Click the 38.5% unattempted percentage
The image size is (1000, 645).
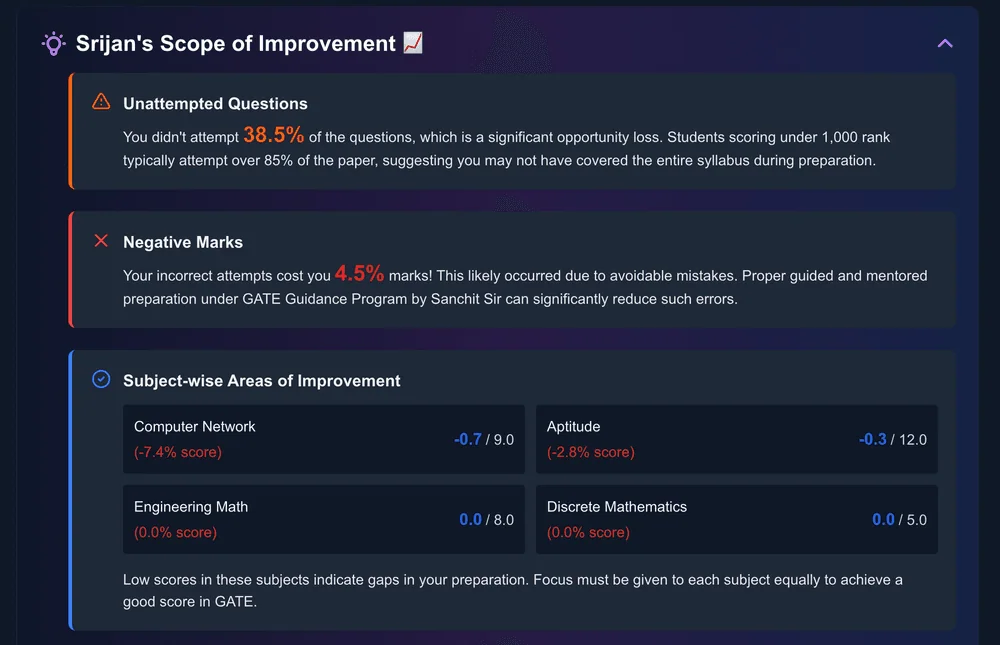[x=274, y=135]
